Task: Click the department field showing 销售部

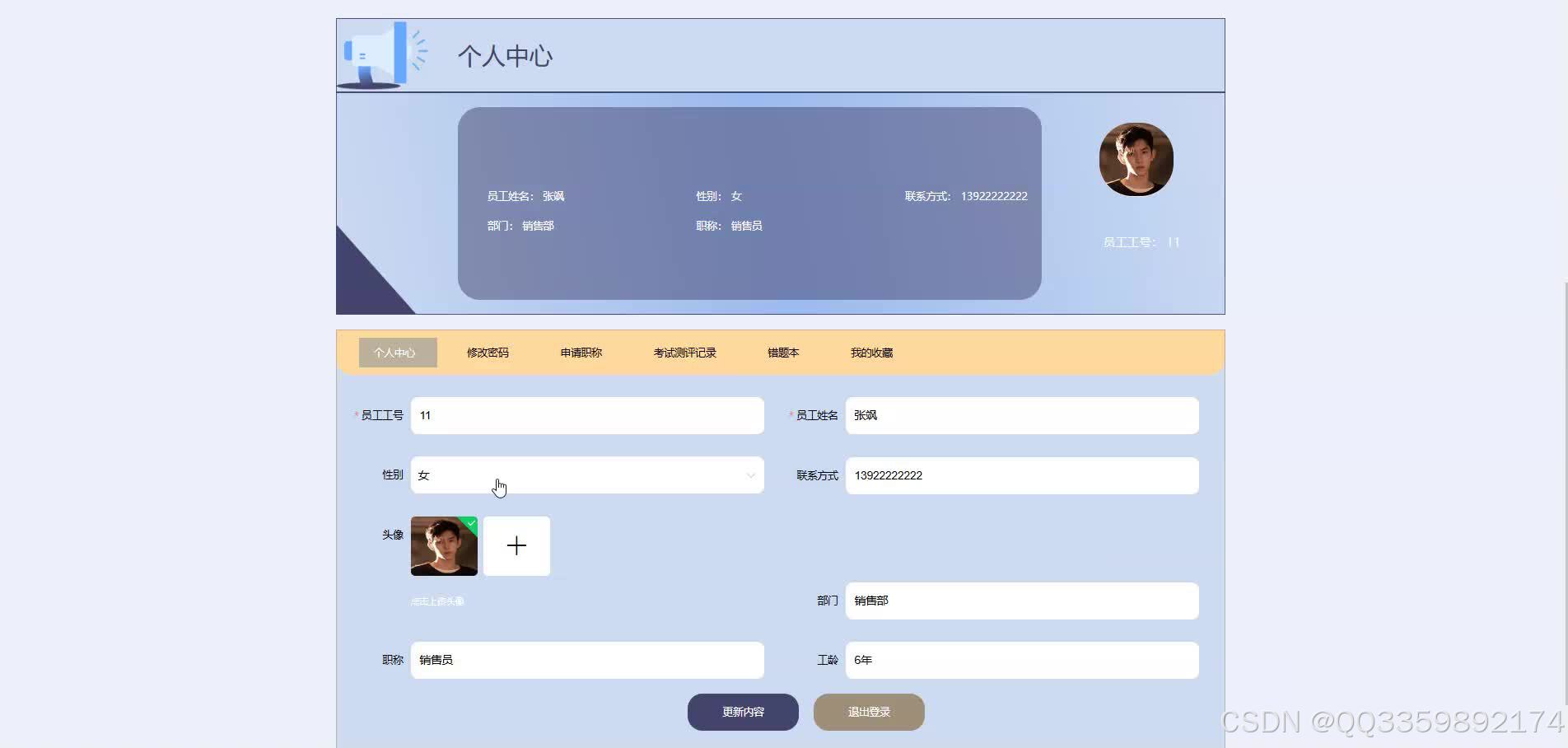Action: [1021, 601]
